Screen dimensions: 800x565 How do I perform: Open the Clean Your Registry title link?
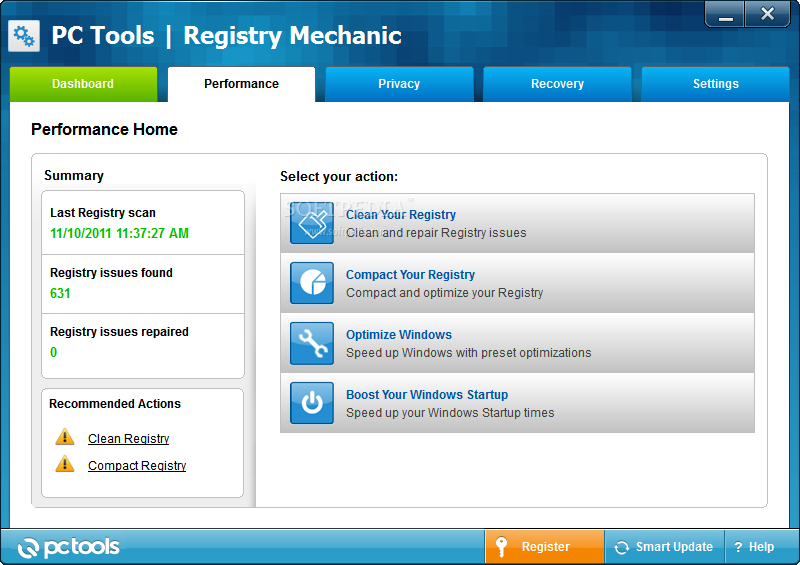coord(401,215)
